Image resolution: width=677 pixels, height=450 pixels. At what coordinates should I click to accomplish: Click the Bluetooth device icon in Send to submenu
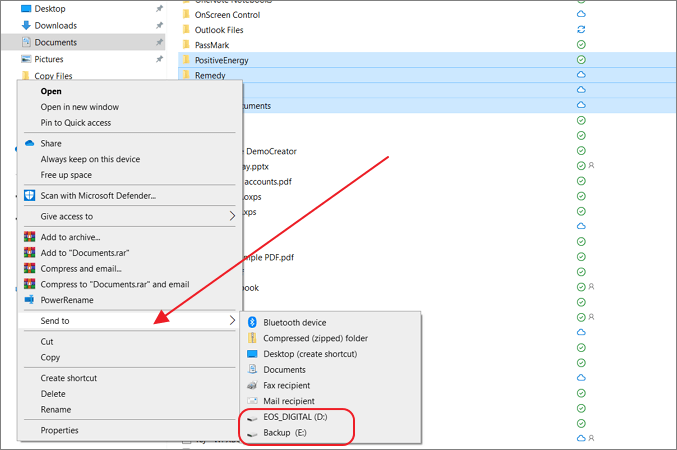[251, 323]
